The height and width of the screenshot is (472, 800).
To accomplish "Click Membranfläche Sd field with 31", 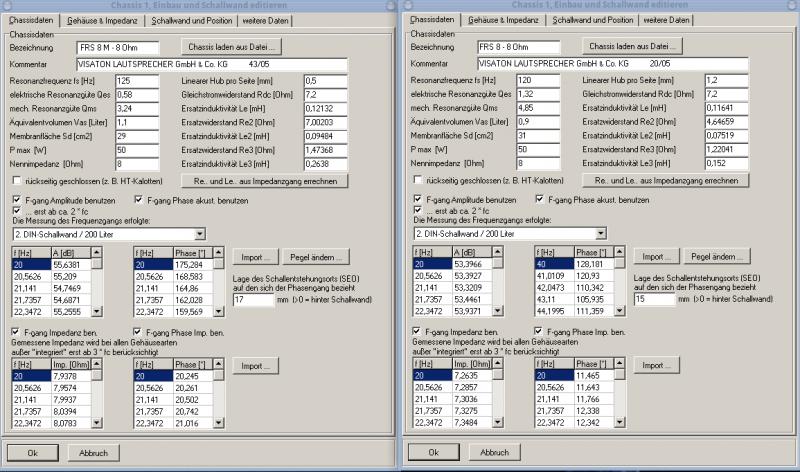I will pyautogui.click(x=538, y=136).
